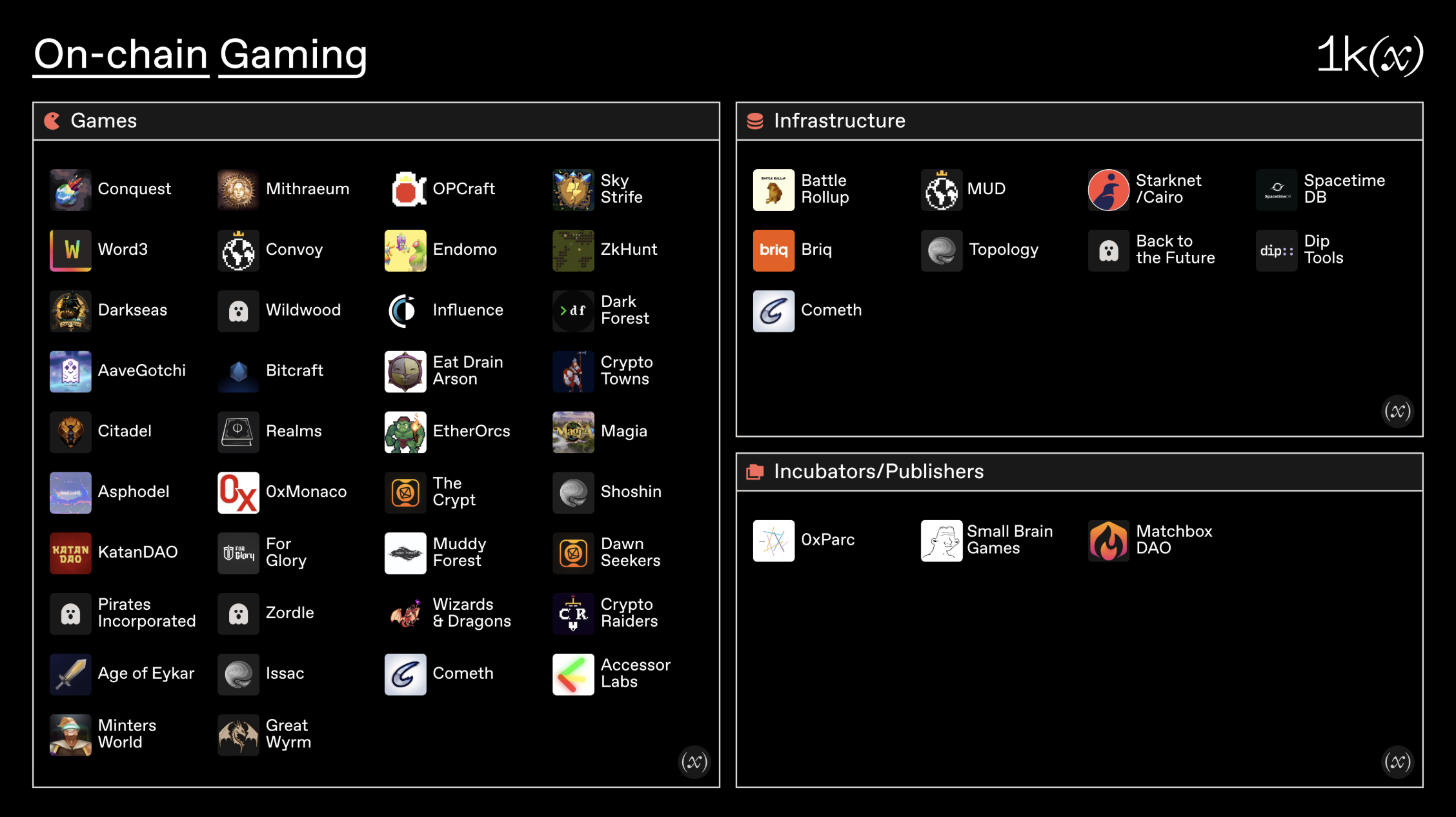This screenshot has width=1456, height=817.
Task: Click the Infrastructure section header
Action: [839, 121]
